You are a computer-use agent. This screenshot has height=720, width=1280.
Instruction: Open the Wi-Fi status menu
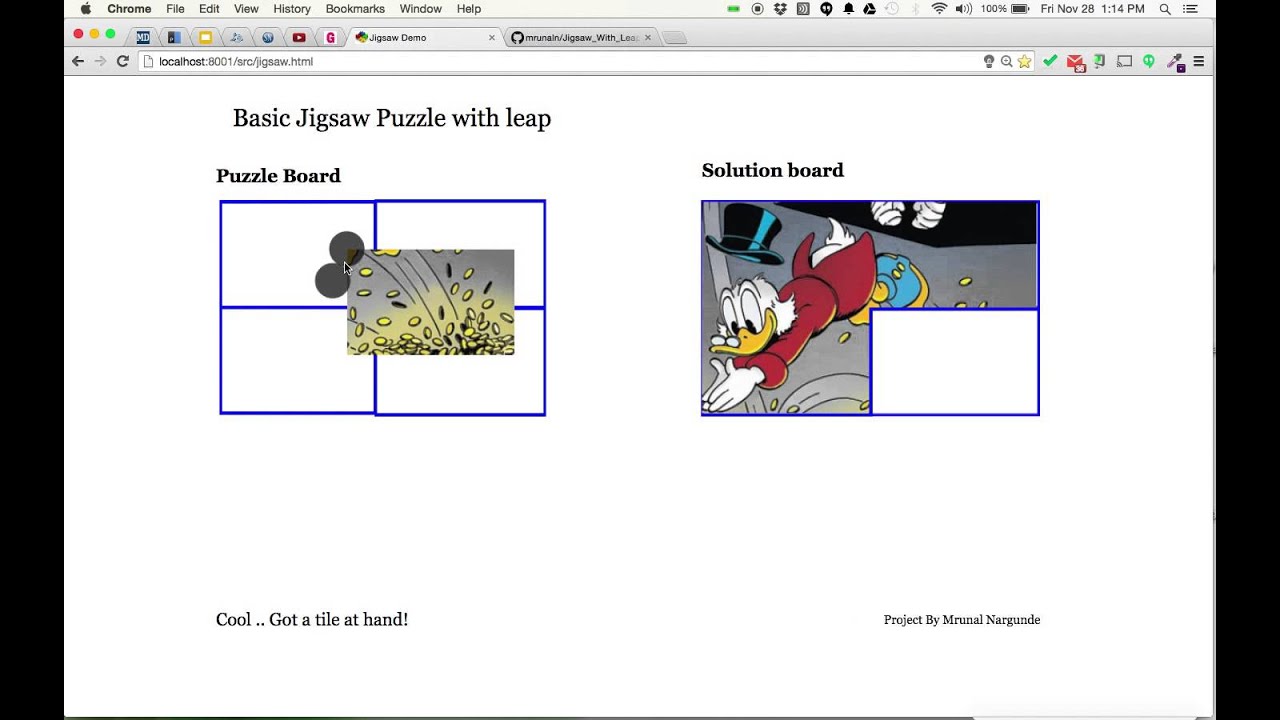pos(939,9)
